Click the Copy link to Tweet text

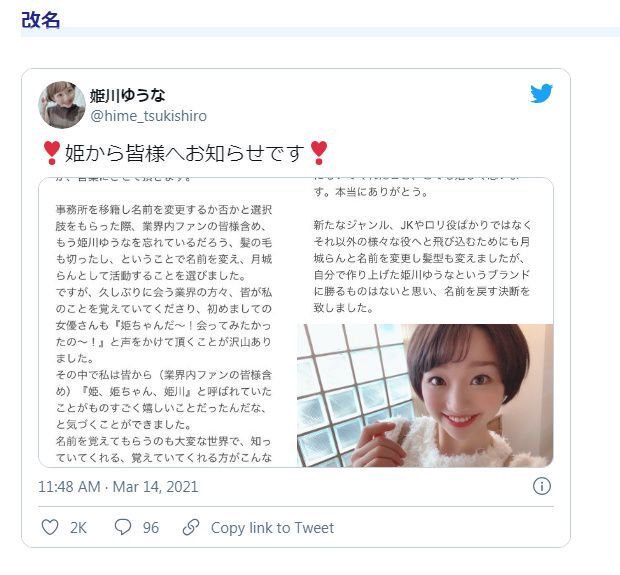tap(272, 528)
